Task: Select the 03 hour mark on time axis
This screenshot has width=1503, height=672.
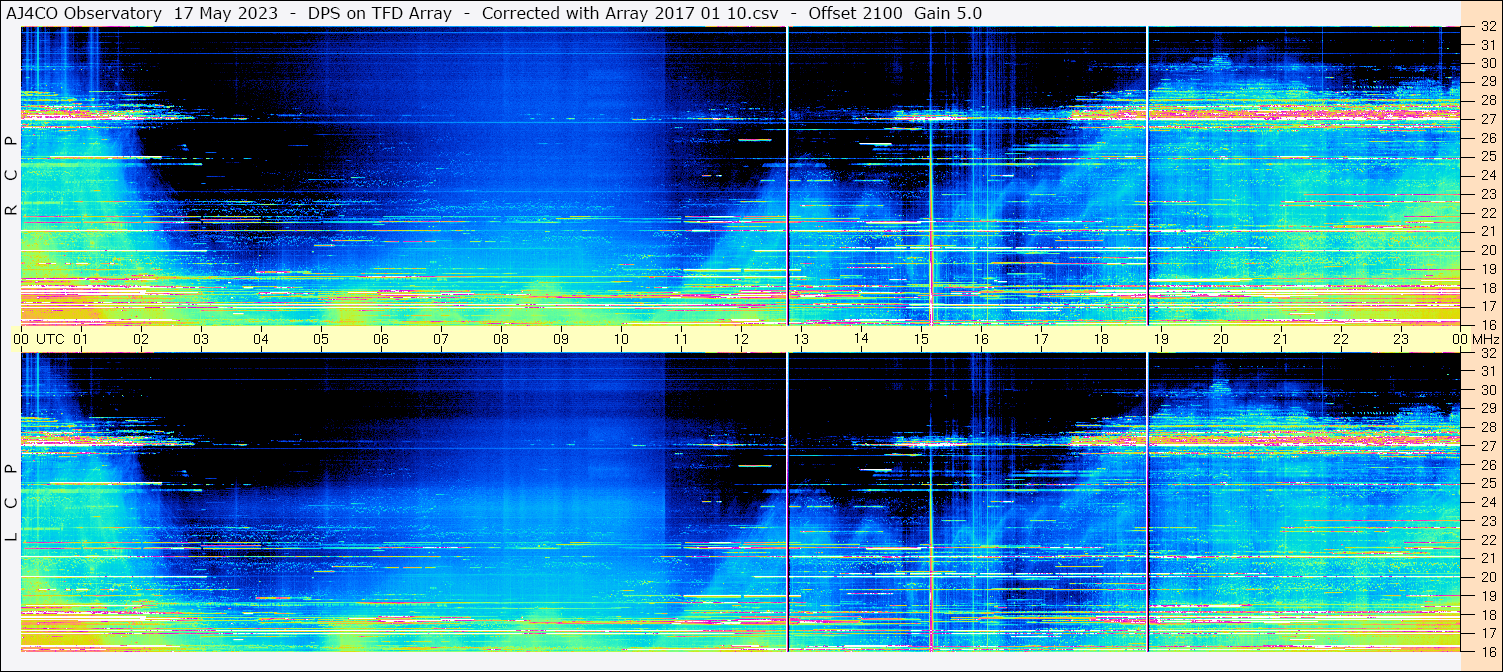Action: pyautogui.click(x=201, y=339)
